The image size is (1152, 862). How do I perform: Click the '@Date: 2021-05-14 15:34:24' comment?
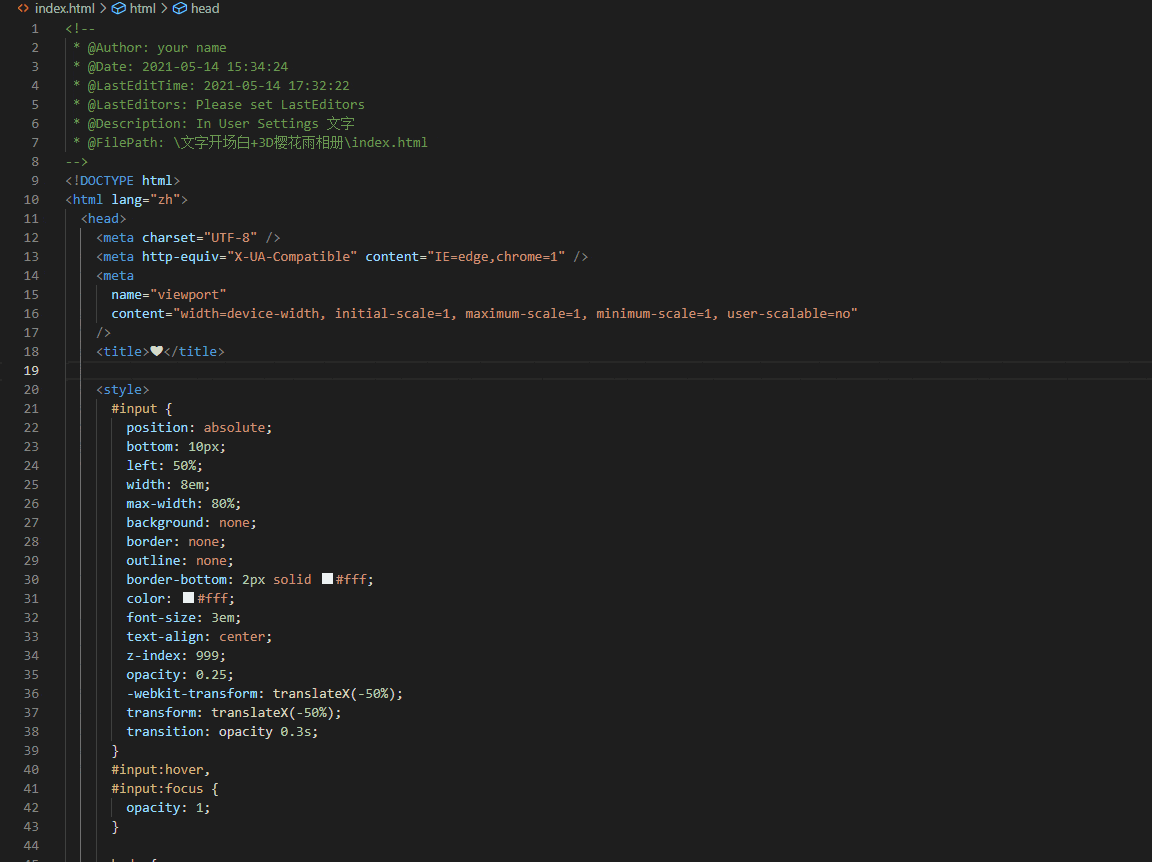point(187,67)
